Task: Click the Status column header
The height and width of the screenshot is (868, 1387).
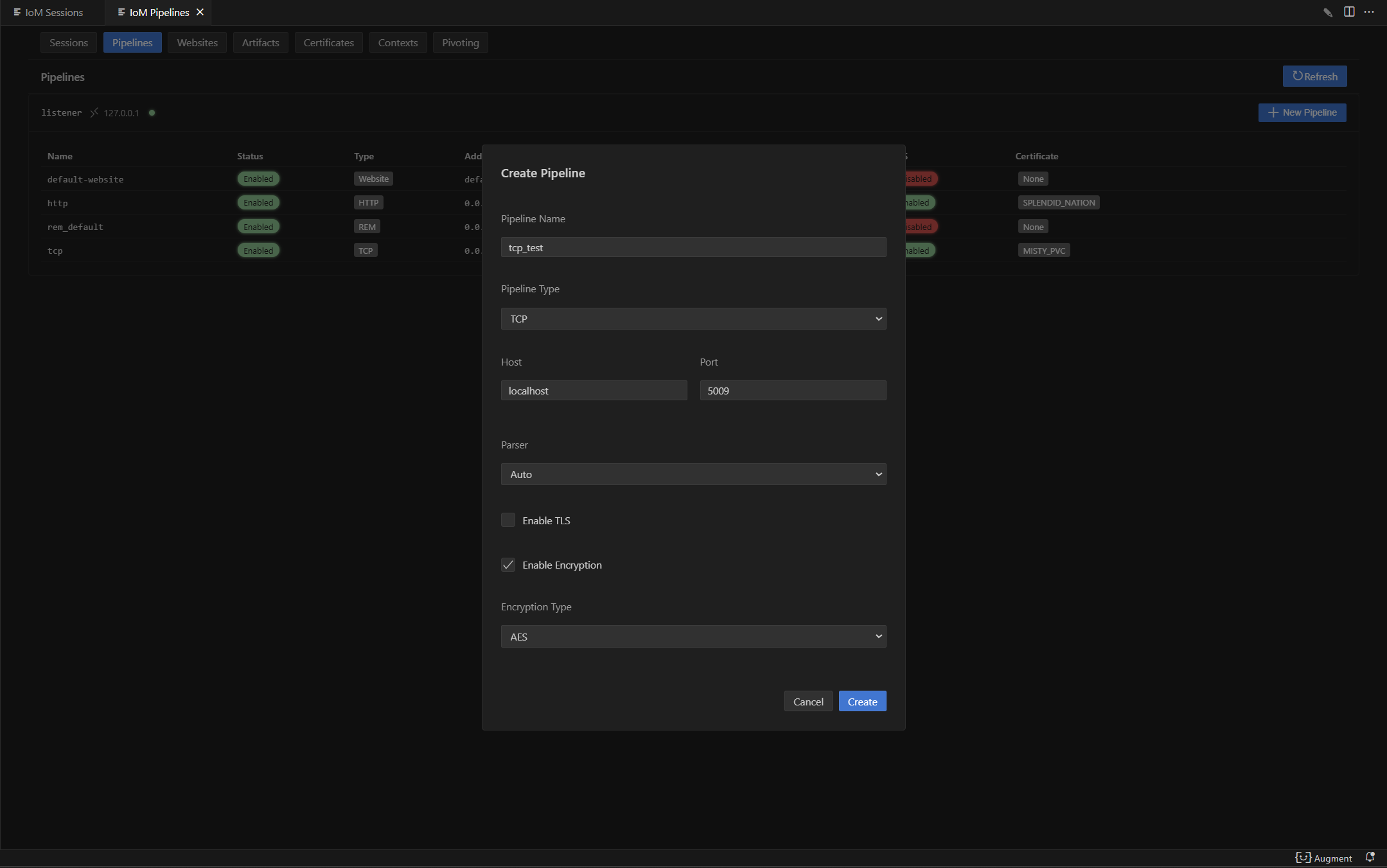Action: click(250, 156)
